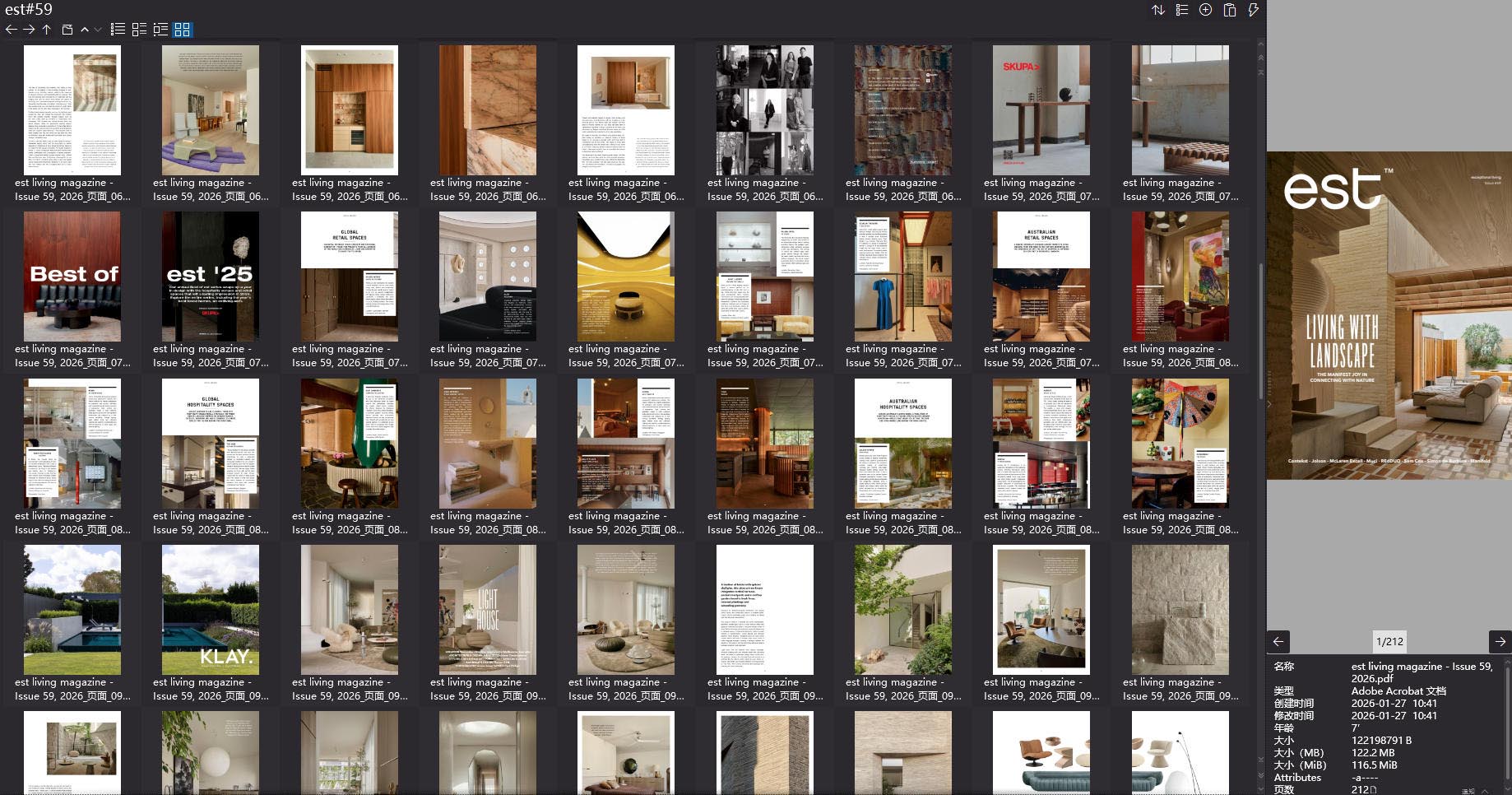
Task: Click the new folder icon
Action: (67, 30)
